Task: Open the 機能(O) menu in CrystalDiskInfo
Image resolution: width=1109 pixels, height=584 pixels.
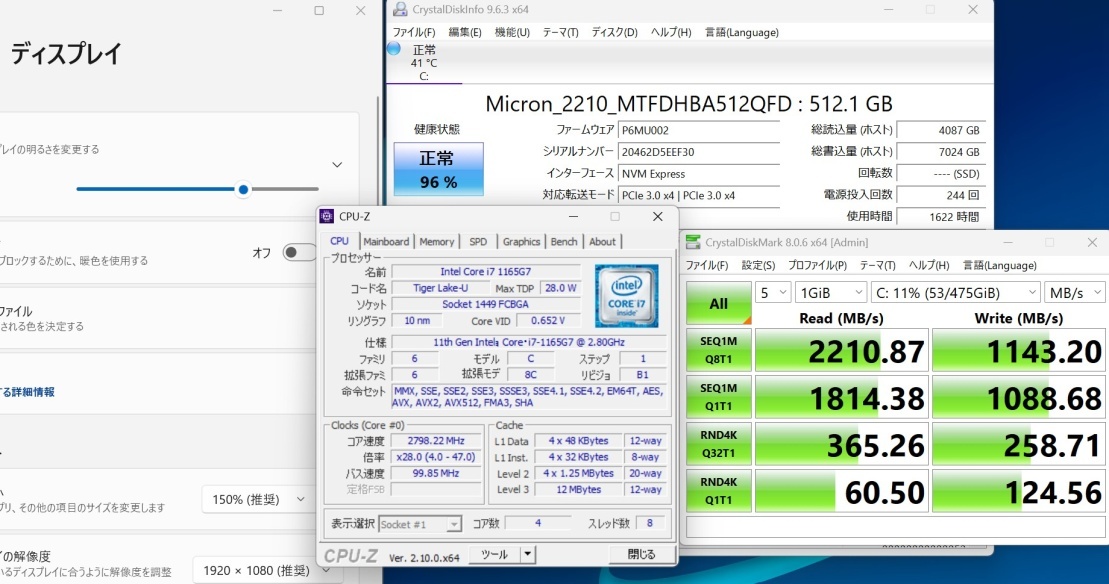Action: tap(512, 32)
